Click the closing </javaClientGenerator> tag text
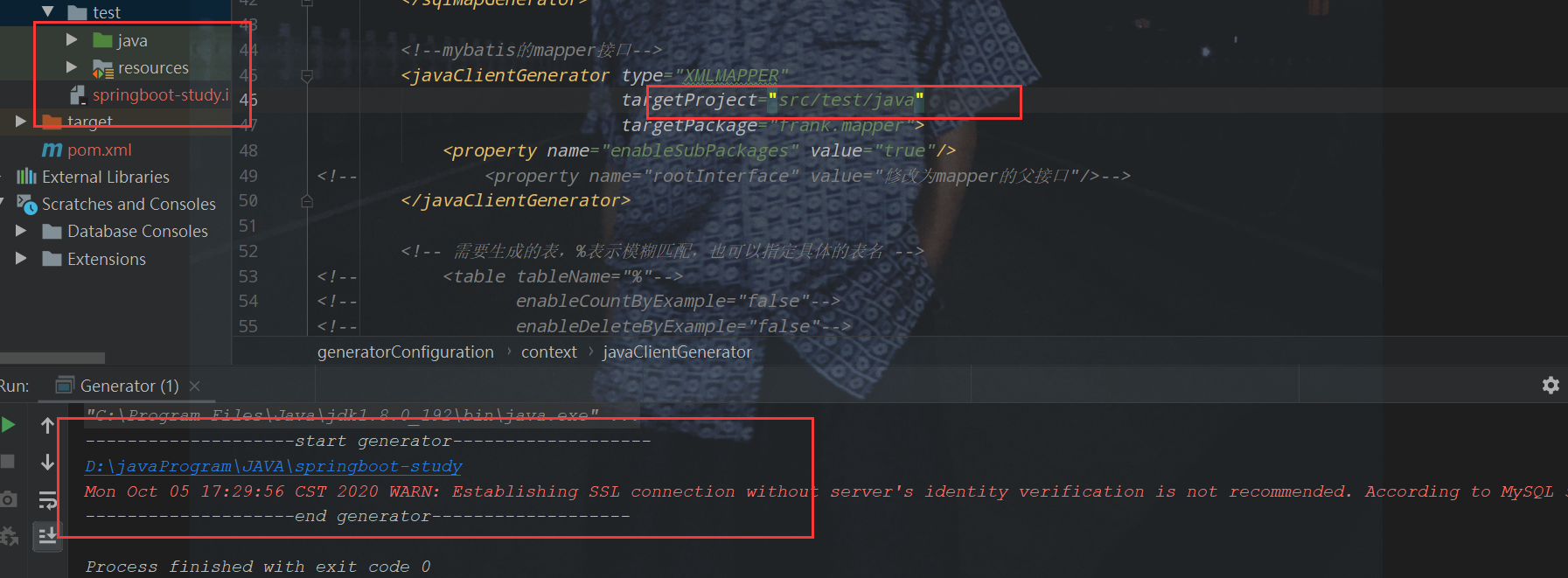1568x578 pixels. [516, 200]
